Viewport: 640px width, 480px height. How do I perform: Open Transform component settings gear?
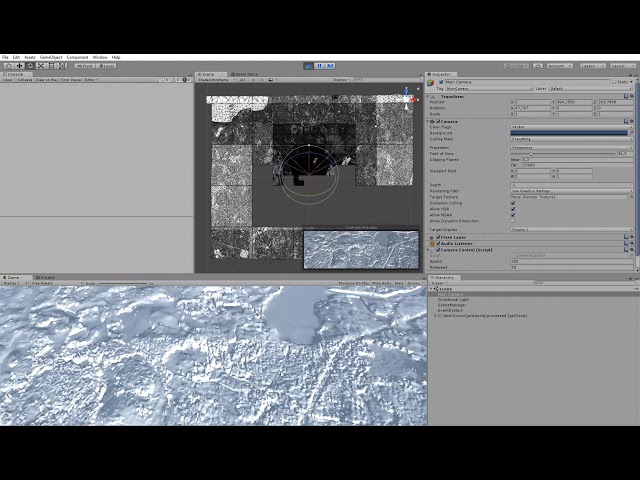tap(631, 97)
